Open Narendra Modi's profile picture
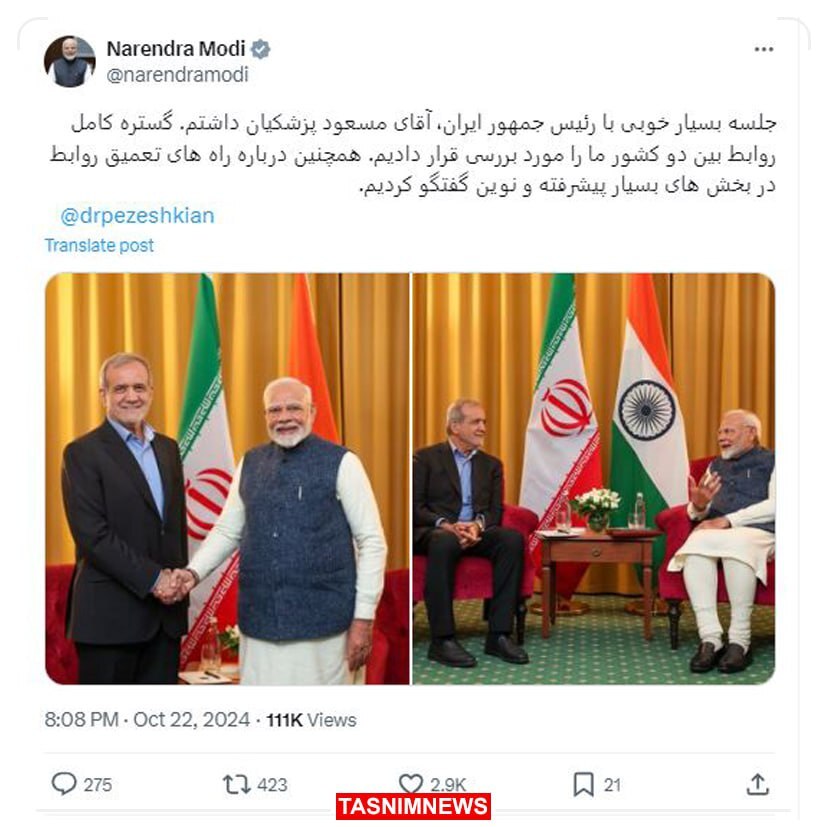Image resolution: width=827 pixels, height=827 pixels. click(x=70, y=61)
